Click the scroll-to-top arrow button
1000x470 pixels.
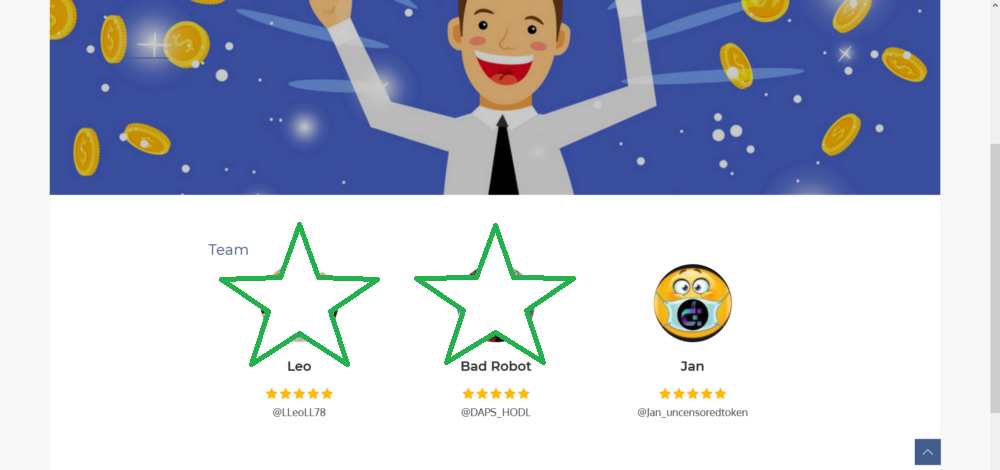pos(927,452)
